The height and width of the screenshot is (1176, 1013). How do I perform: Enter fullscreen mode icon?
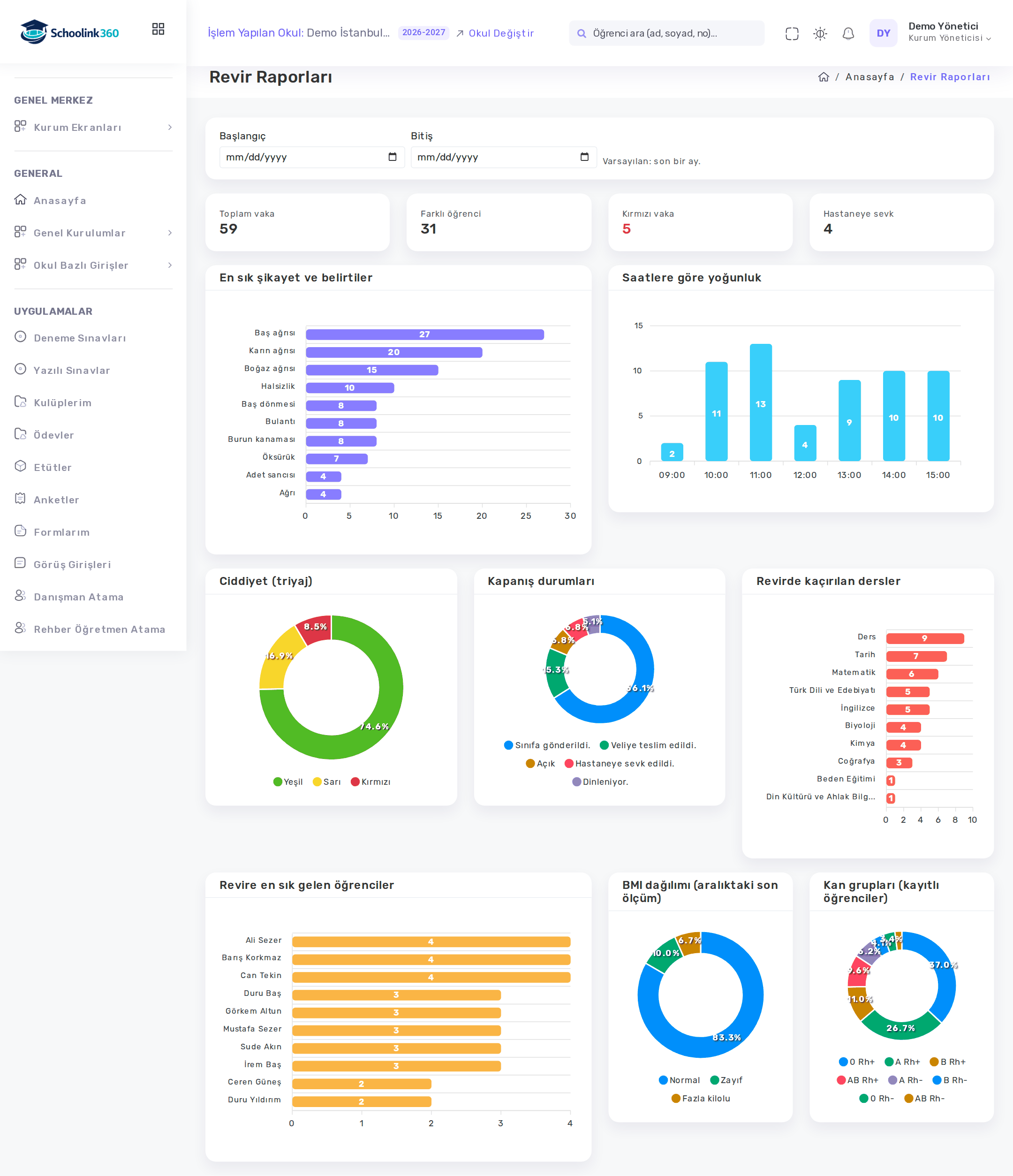pyautogui.click(x=792, y=33)
